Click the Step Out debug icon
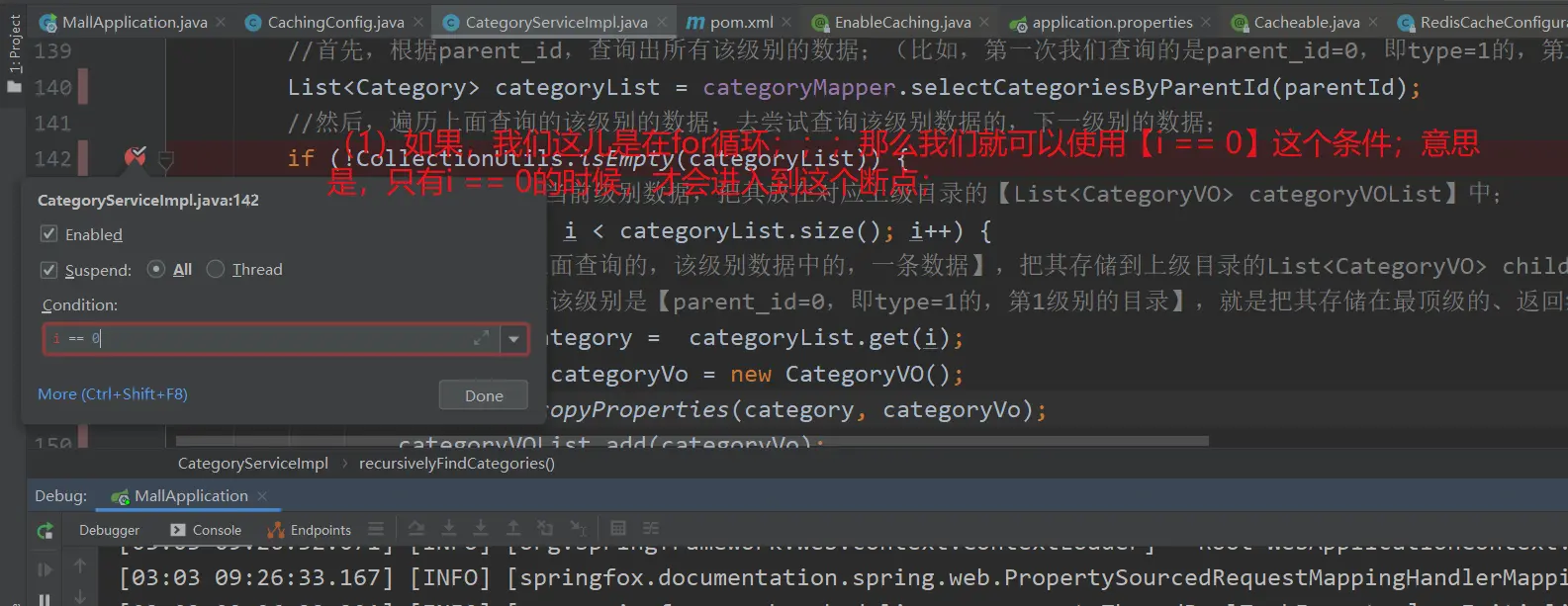 pos(513,529)
